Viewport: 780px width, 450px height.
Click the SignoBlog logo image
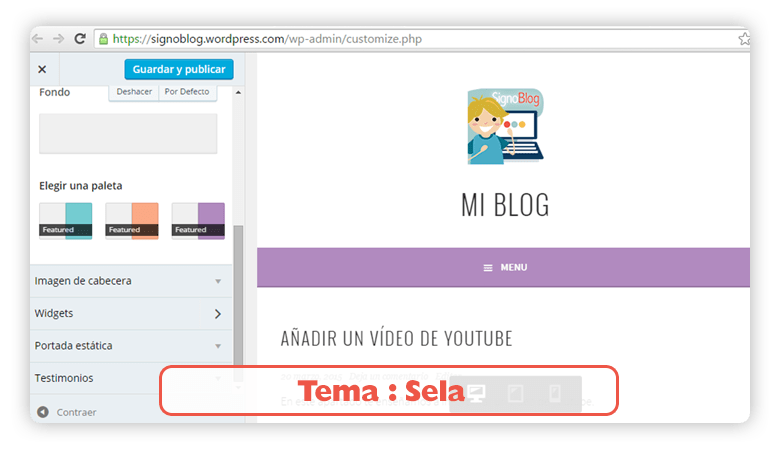point(505,126)
